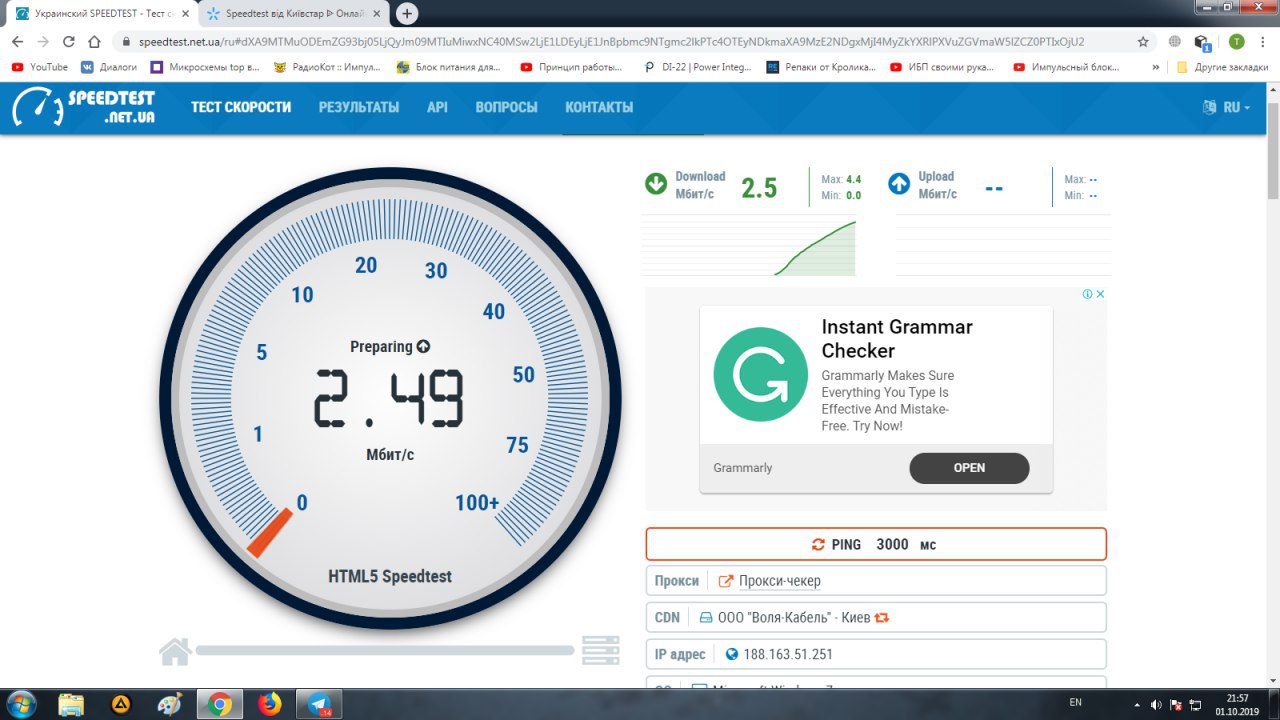1280x720 pixels.
Task: Close the ad with X icon
Action: click(1100, 294)
